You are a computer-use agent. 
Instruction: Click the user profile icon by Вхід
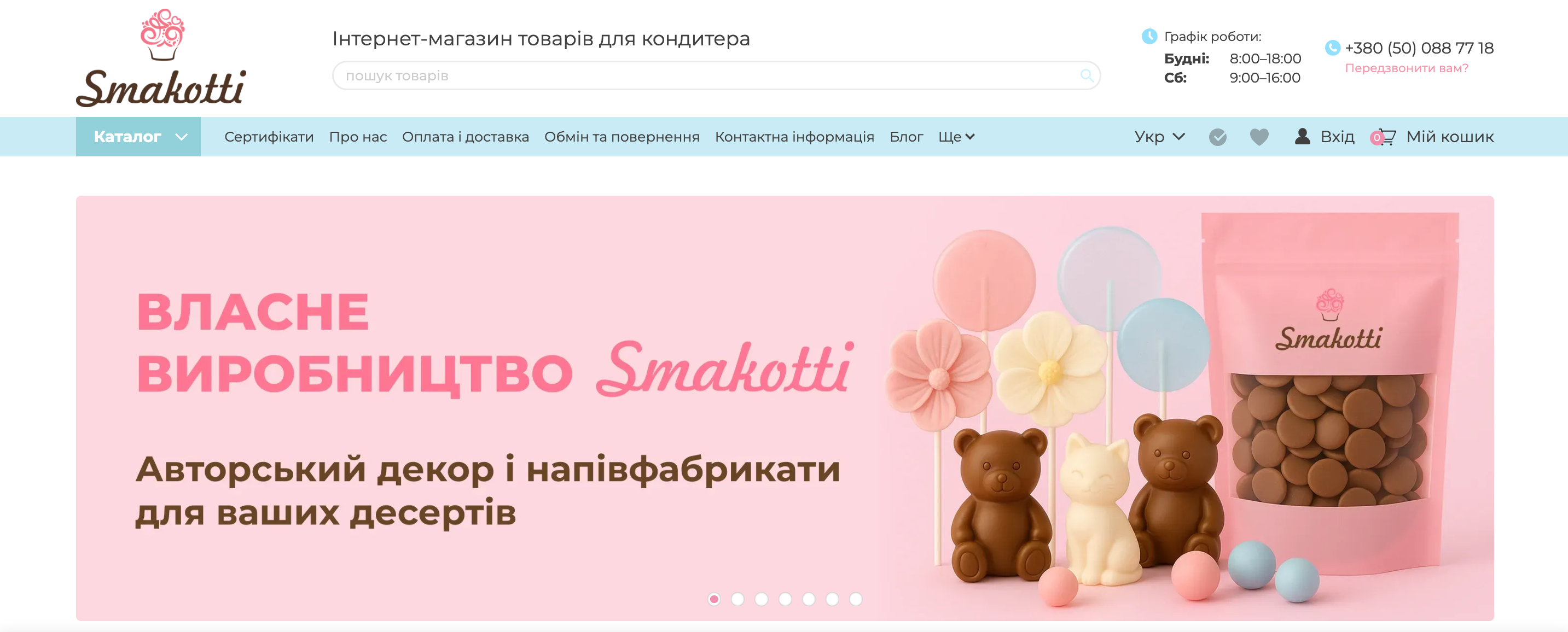coord(1302,136)
